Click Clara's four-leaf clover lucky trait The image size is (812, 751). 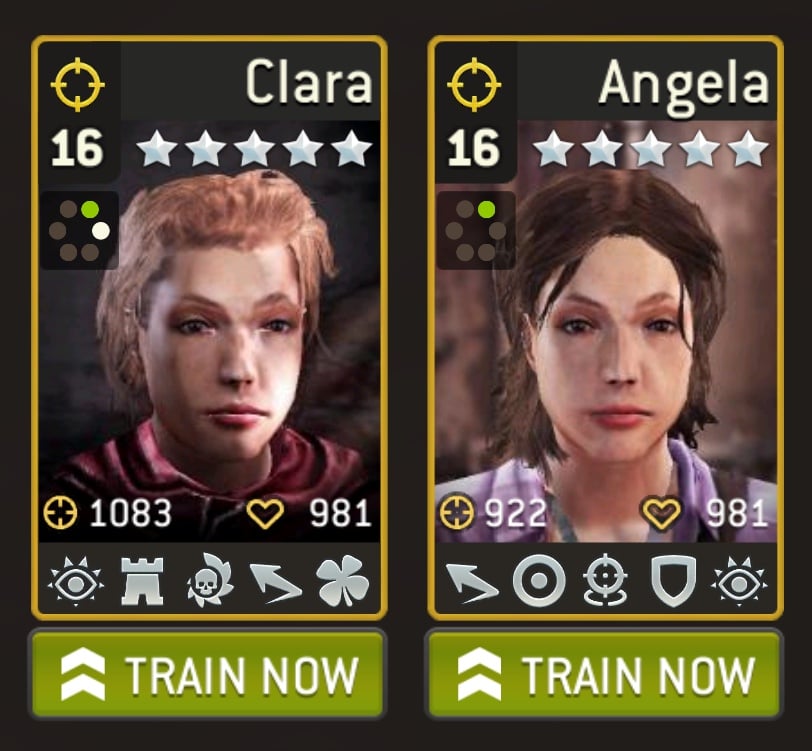pos(342,581)
